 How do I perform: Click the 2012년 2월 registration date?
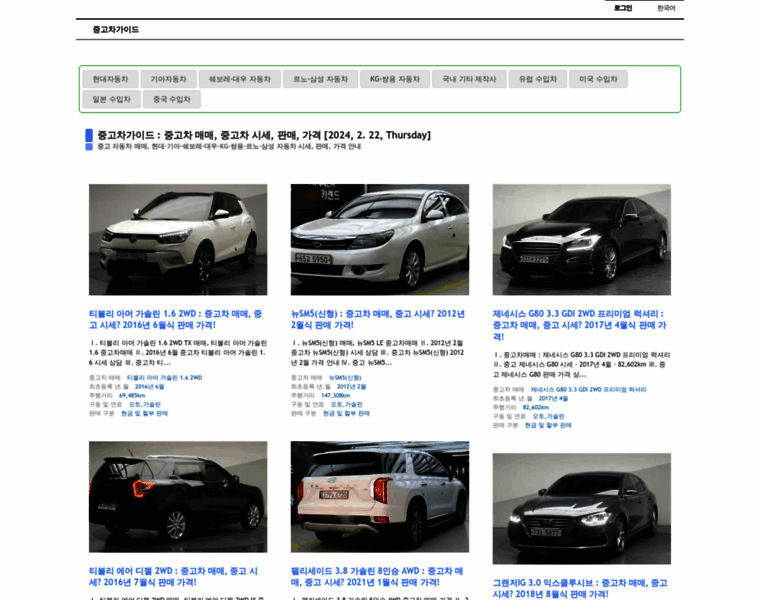(351, 387)
